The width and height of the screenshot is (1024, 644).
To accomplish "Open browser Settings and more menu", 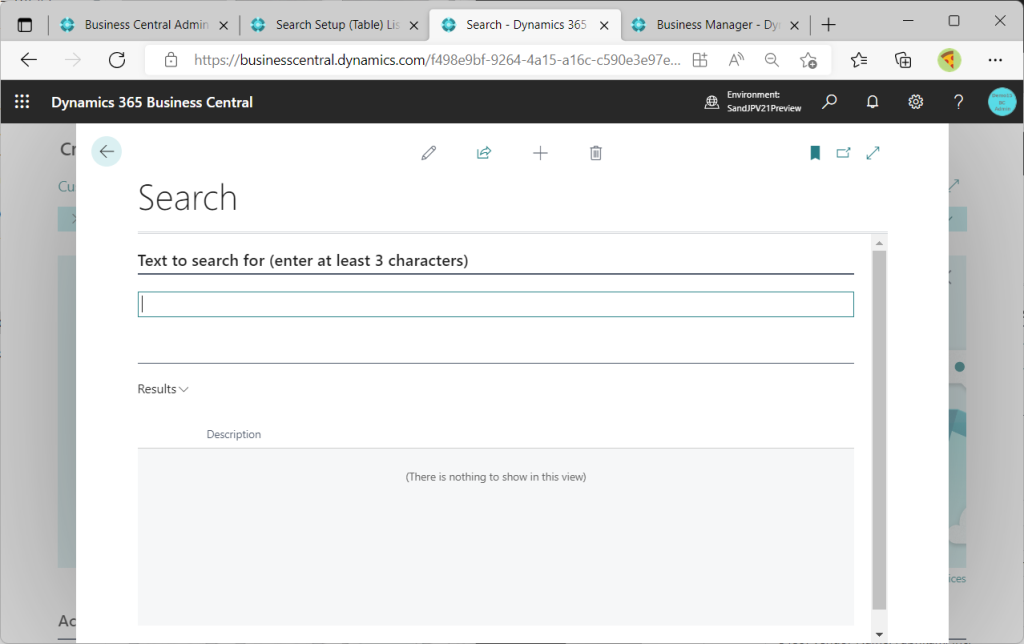I will coord(995,60).
